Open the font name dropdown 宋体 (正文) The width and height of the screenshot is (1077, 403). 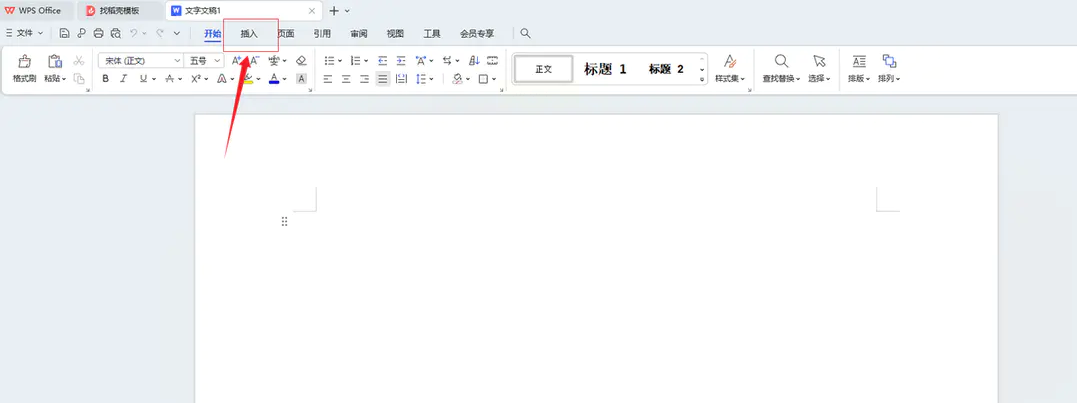pyautogui.click(x=138, y=61)
